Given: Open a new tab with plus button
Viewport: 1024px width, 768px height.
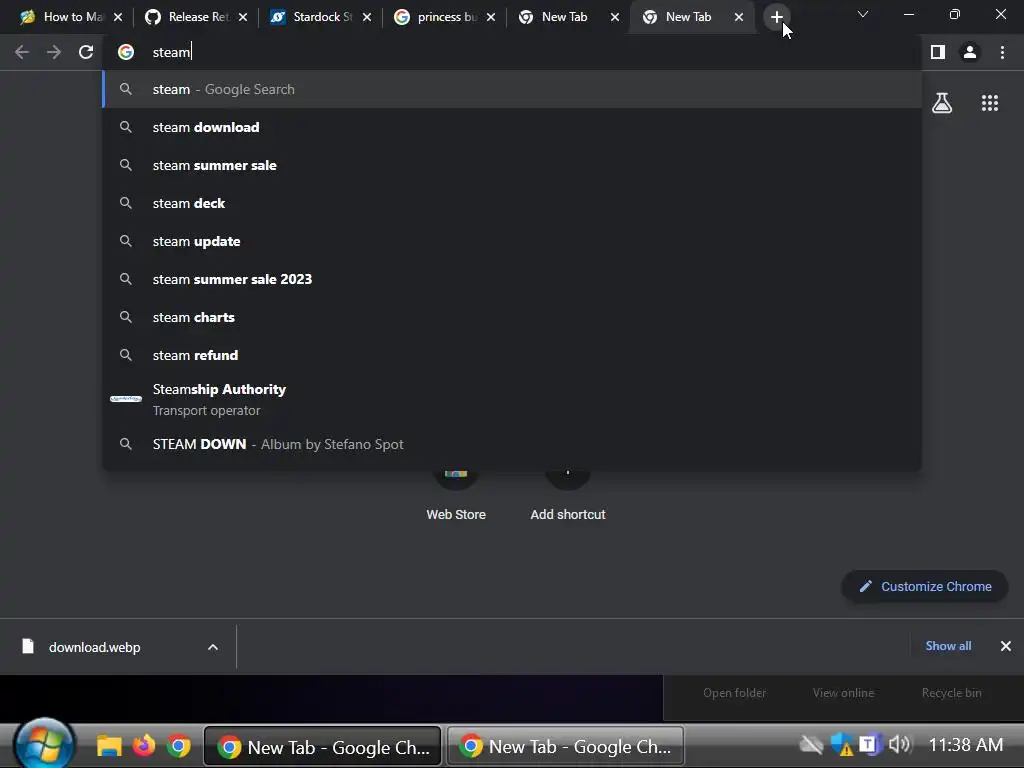Looking at the screenshot, I should 776,17.
